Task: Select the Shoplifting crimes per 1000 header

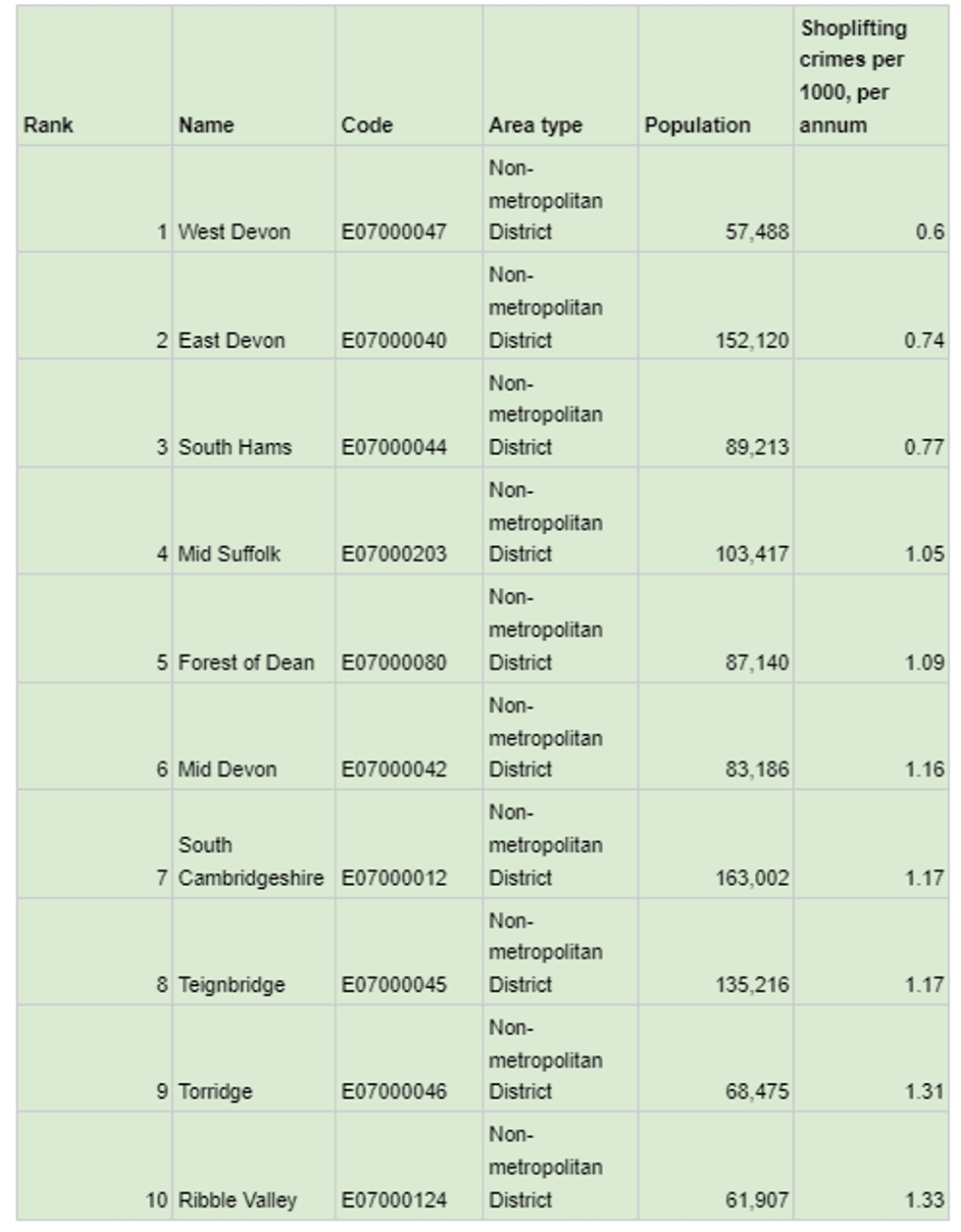Action: tap(852, 76)
